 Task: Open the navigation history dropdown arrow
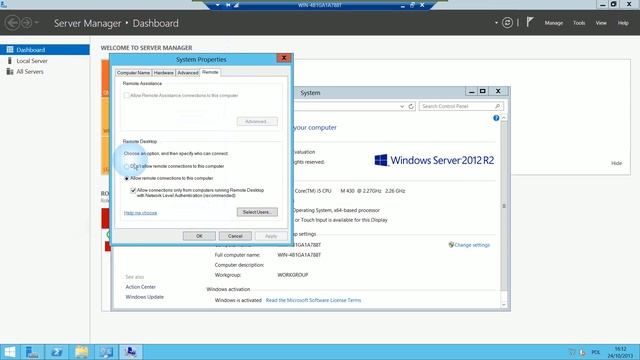coord(36,22)
